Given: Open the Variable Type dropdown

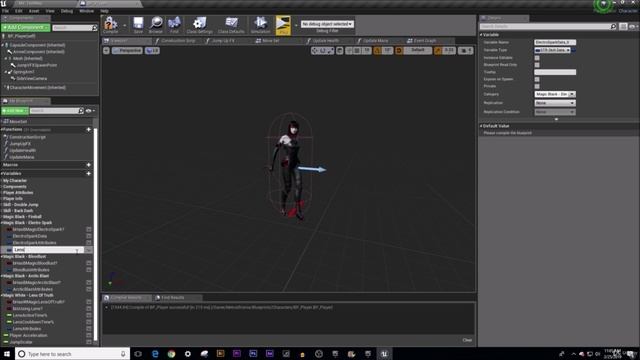Looking at the screenshot, I should pyautogui.click(x=552, y=50).
